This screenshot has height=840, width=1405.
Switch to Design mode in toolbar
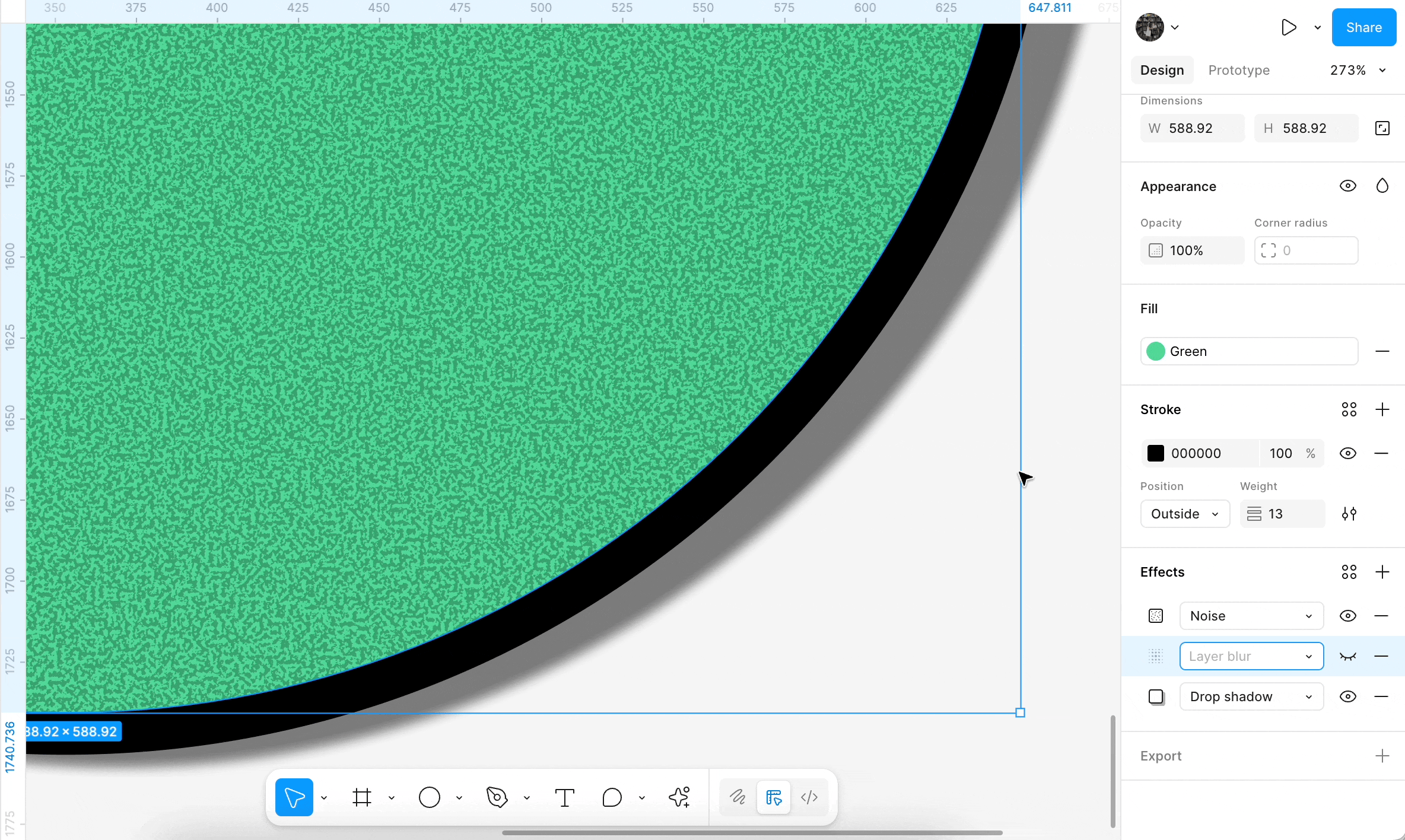pos(774,797)
